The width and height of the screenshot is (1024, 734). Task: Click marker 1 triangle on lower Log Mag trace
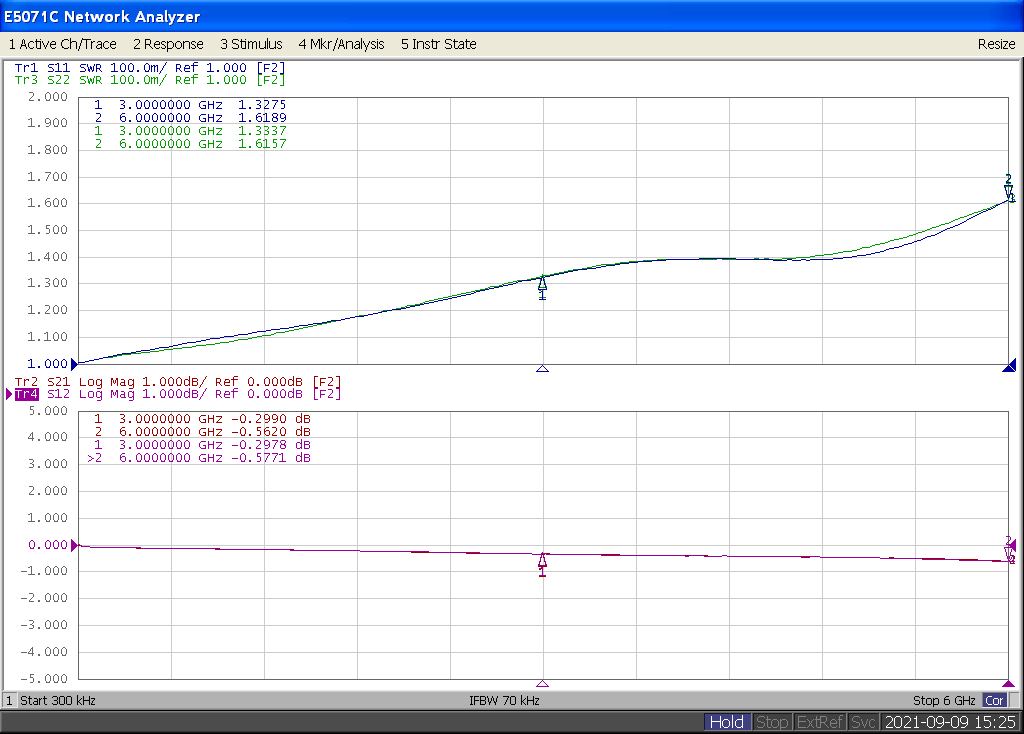(543, 560)
